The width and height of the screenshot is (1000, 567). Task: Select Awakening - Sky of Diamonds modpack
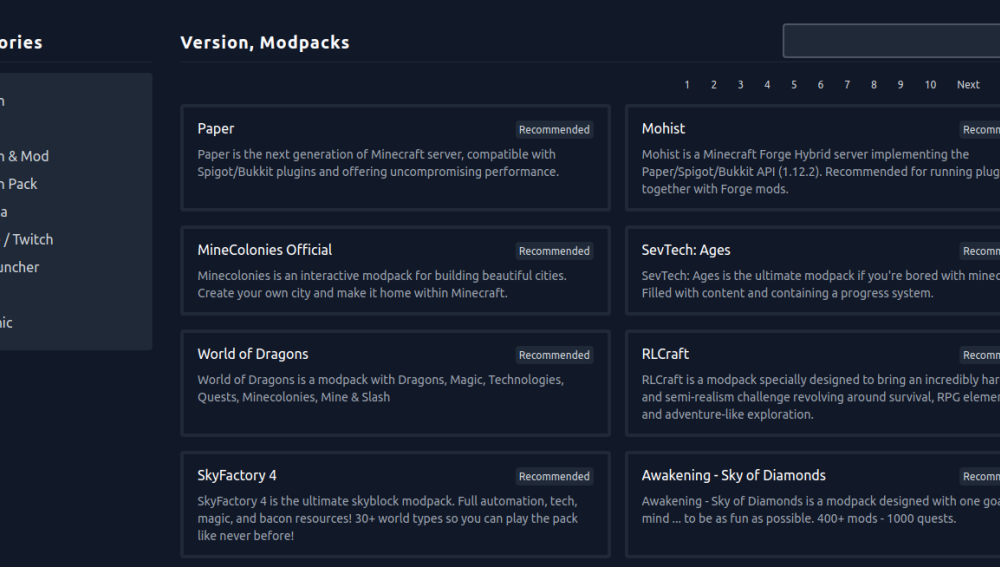812,504
